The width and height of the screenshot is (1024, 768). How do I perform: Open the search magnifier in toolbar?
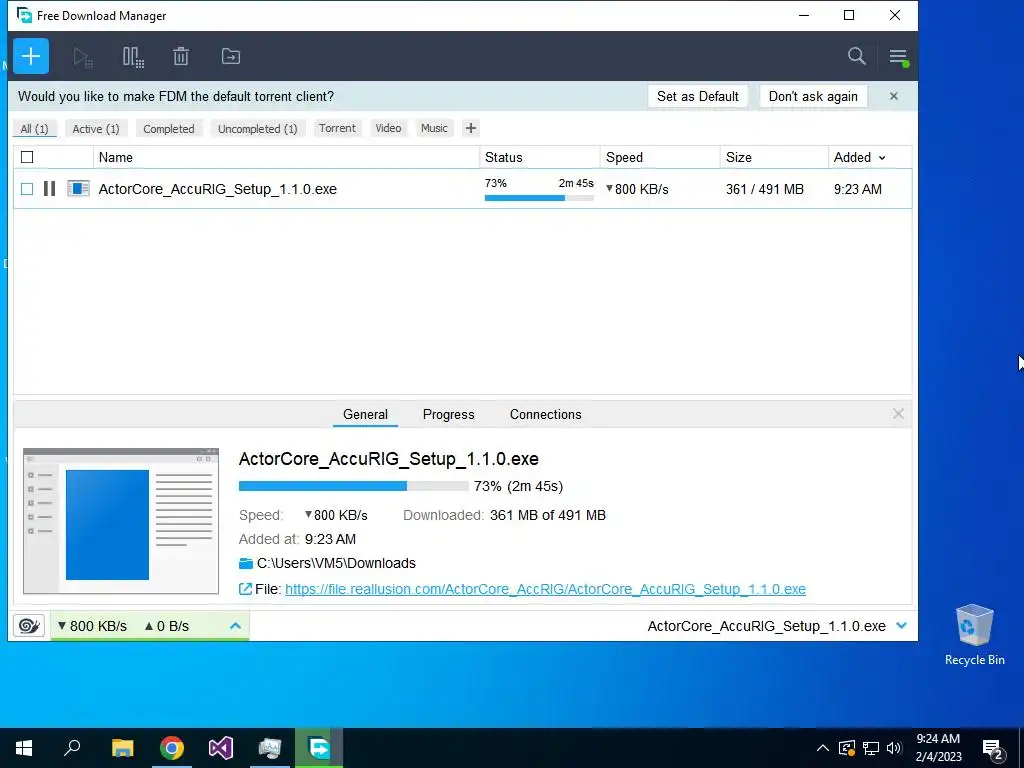coord(857,56)
